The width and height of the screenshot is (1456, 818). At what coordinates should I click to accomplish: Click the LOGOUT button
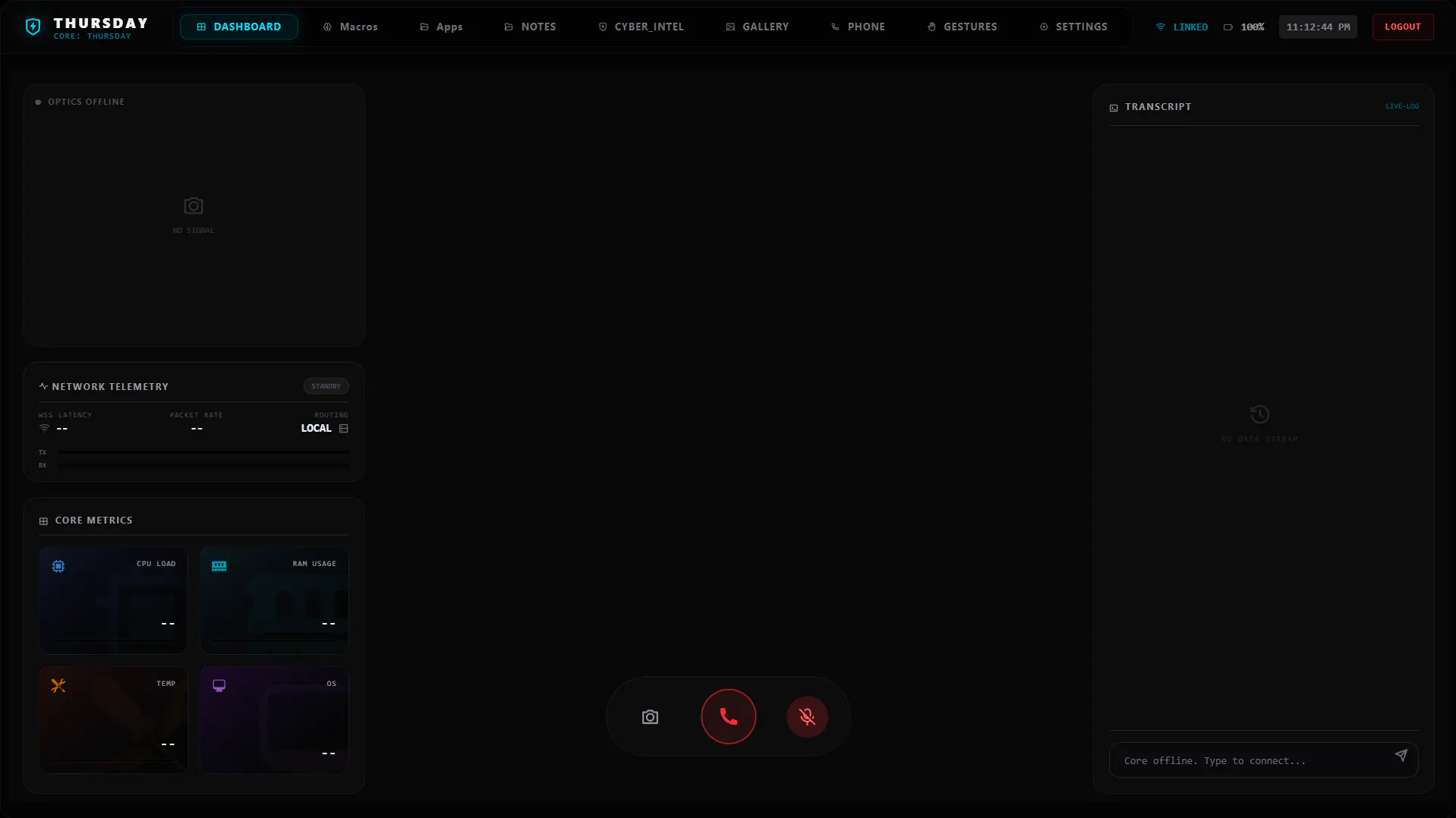(1402, 27)
